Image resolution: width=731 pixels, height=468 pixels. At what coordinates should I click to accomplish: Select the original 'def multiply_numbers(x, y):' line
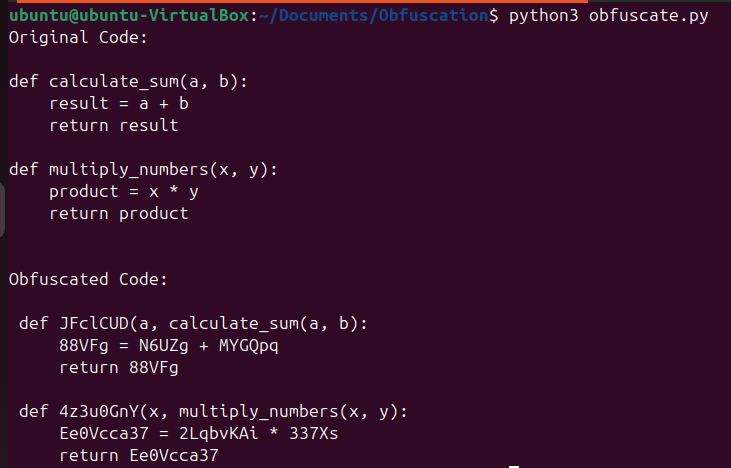pos(144,170)
